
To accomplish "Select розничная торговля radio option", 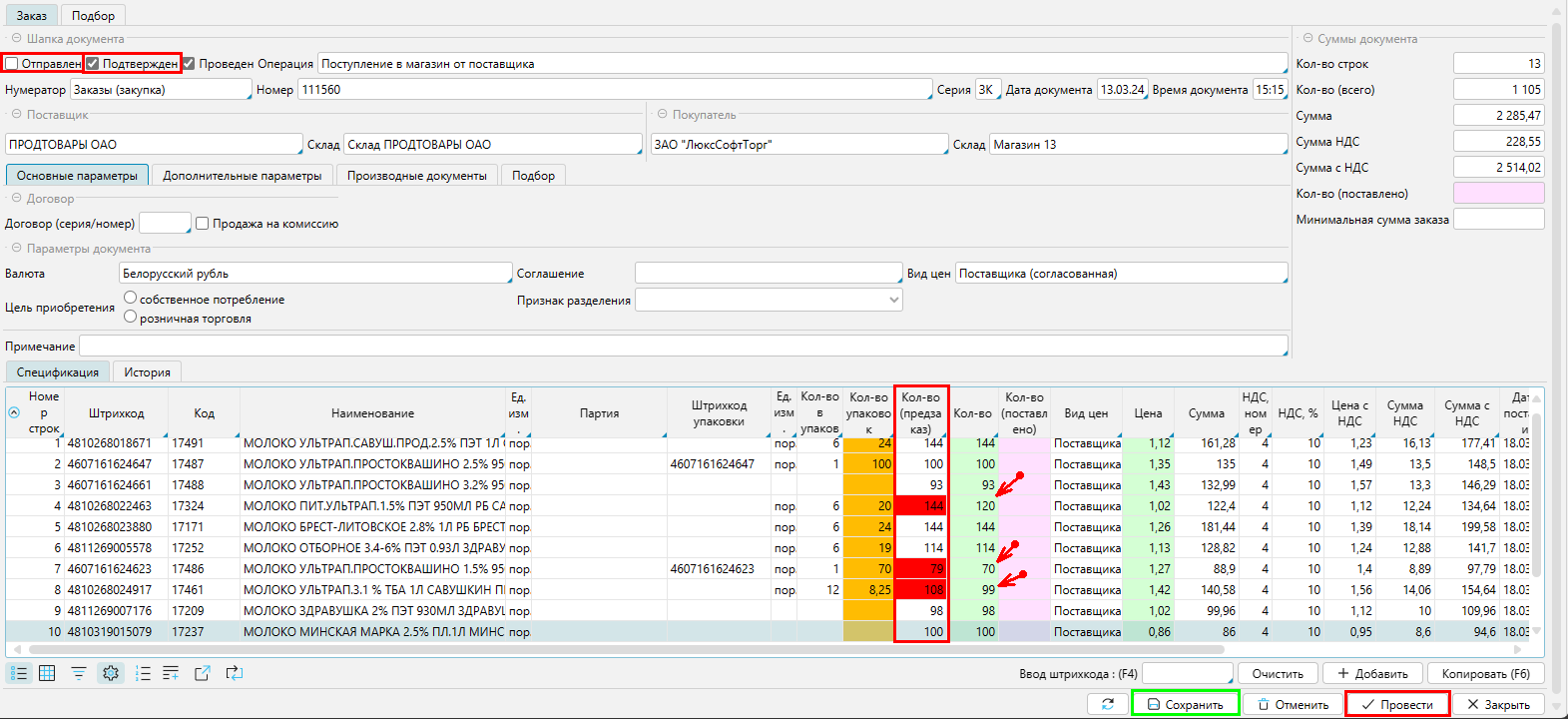I will pos(130,317).
